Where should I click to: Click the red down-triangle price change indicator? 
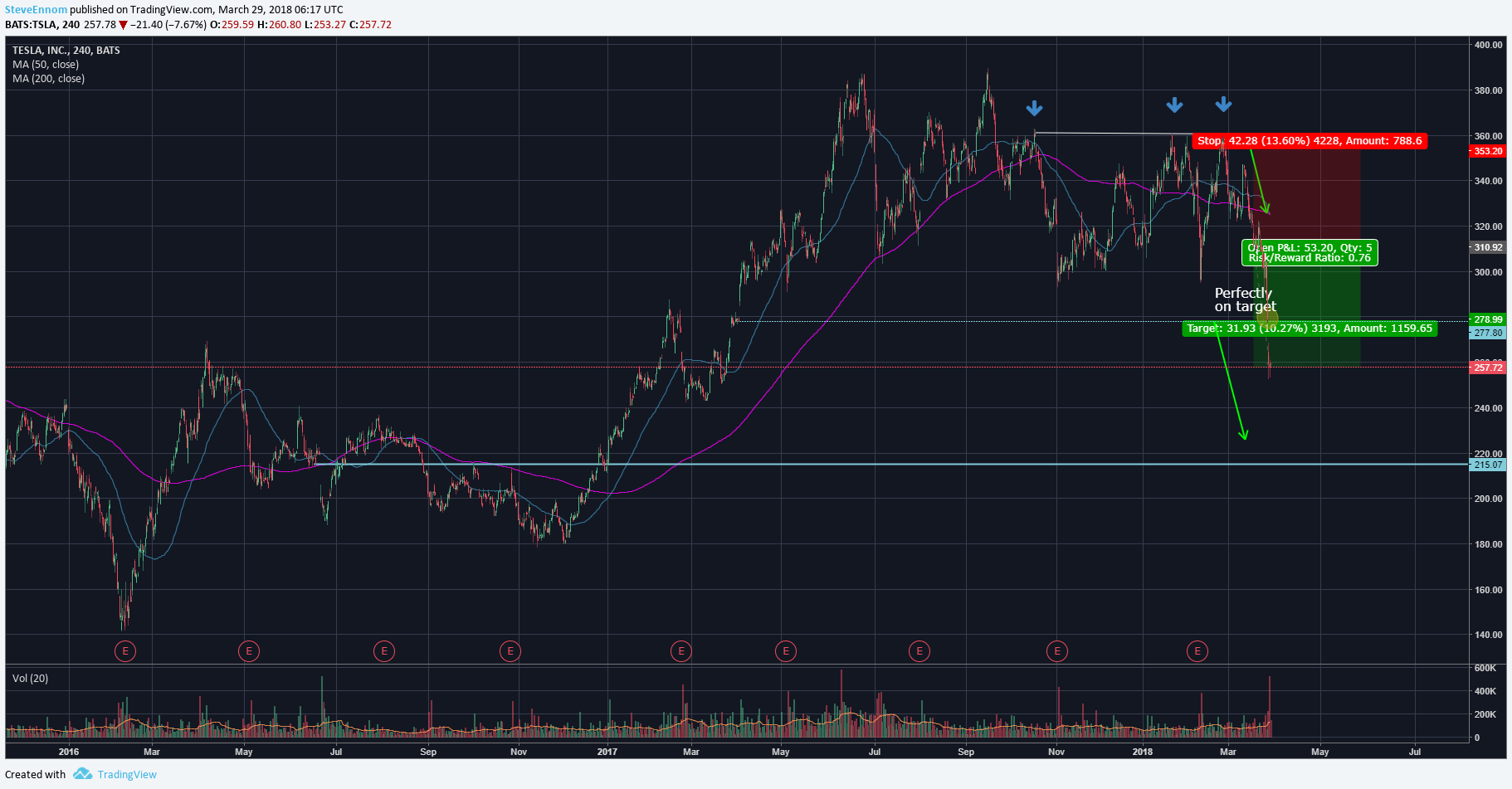tap(123, 25)
